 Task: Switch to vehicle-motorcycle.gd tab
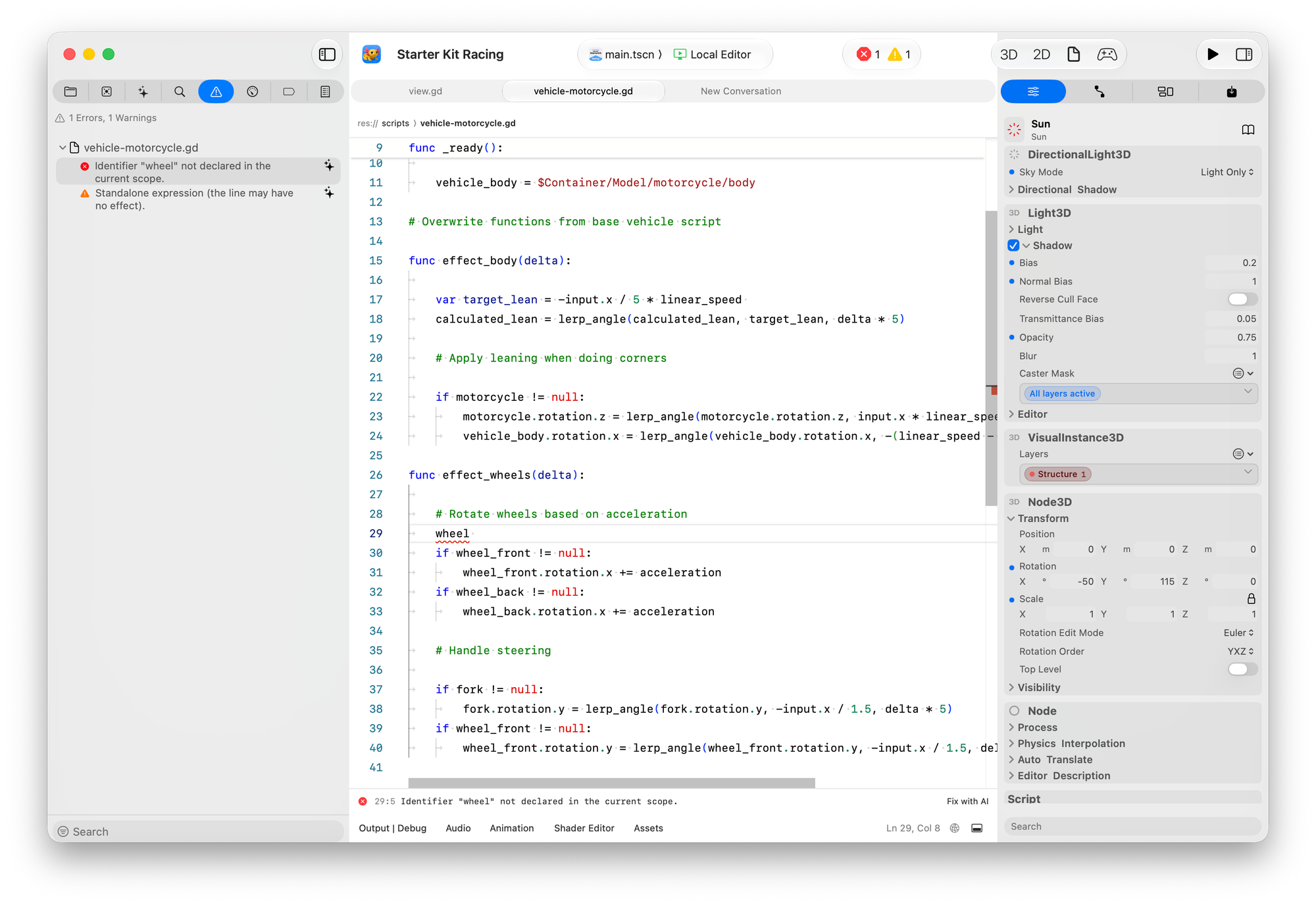coord(583,91)
